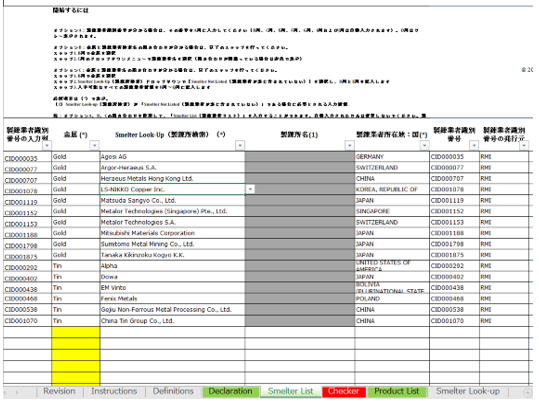Select the Alpha smelter cell
Screen dimensions: 539x404
[x=172, y=266]
